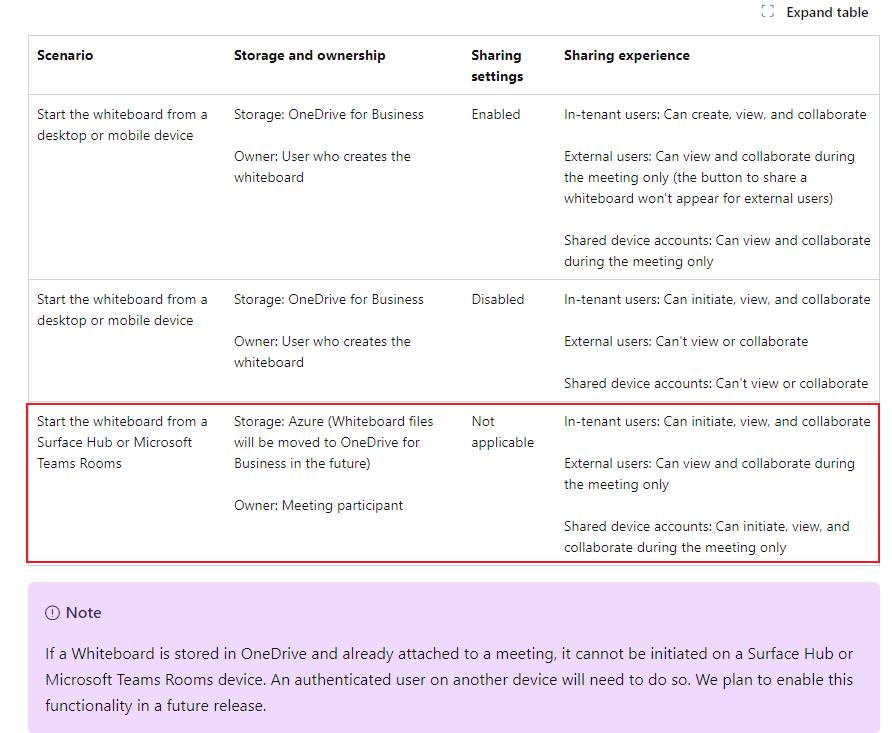Click the scenario cell in the Enabled row

122,125
